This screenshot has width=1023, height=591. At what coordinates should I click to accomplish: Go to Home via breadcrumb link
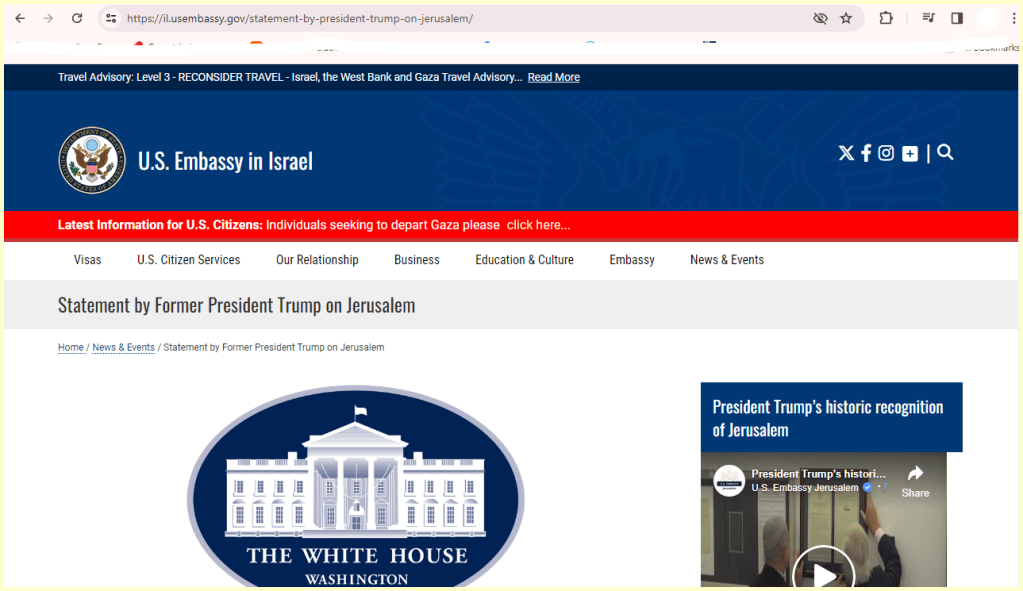pos(70,347)
